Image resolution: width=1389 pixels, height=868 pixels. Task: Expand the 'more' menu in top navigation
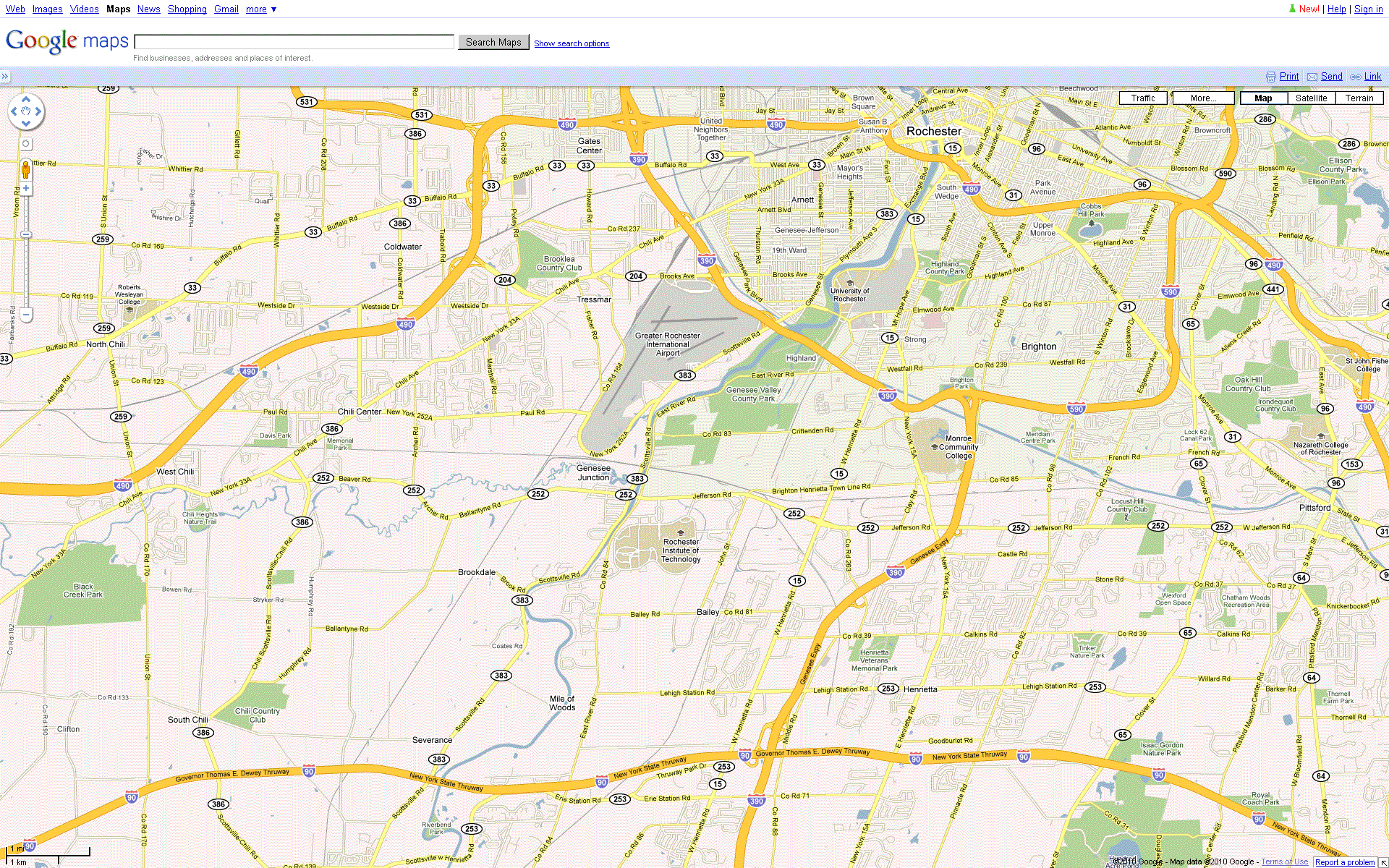tap(261, 9)
